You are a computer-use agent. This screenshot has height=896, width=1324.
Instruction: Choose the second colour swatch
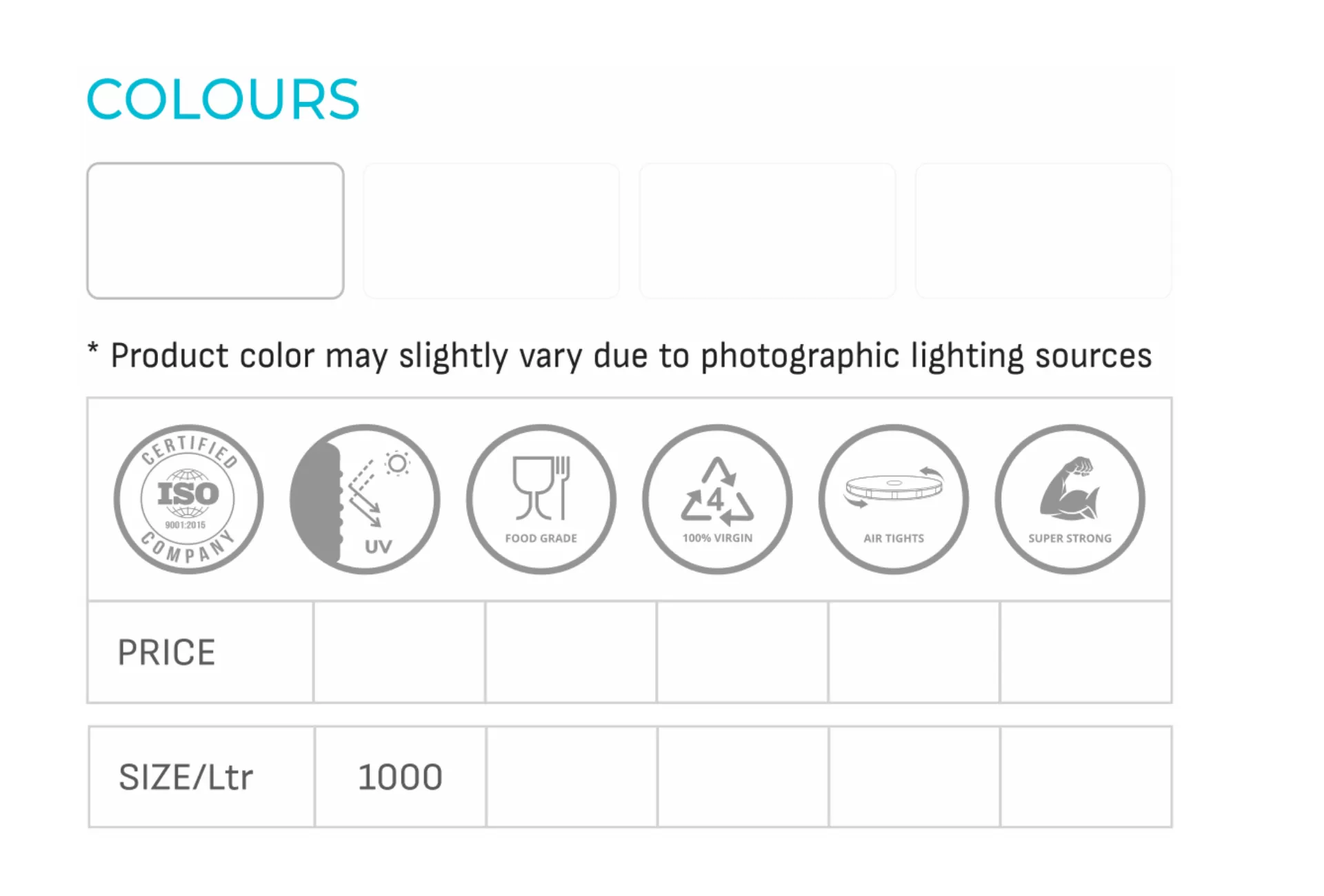tap(491, 231)
